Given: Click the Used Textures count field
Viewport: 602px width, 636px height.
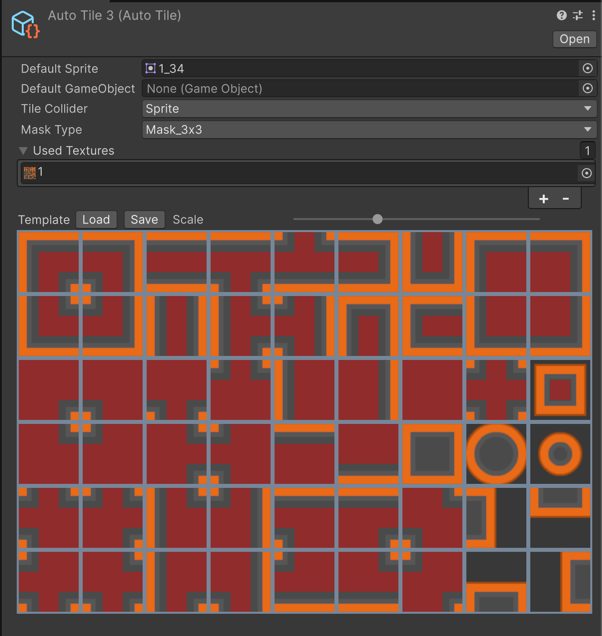Looking at the screenshot, I should coord(587,151).
